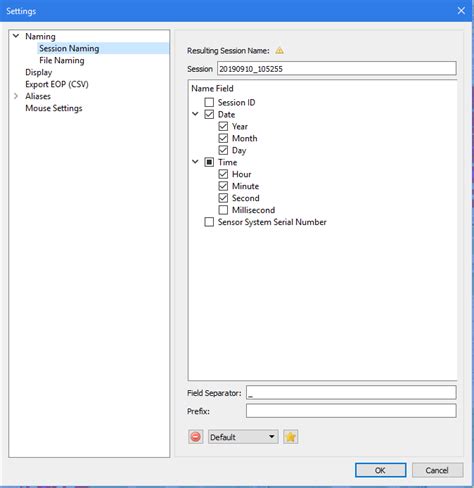474x488 pixels.
Task: Open File Naming settings
Action: (62, 60)
